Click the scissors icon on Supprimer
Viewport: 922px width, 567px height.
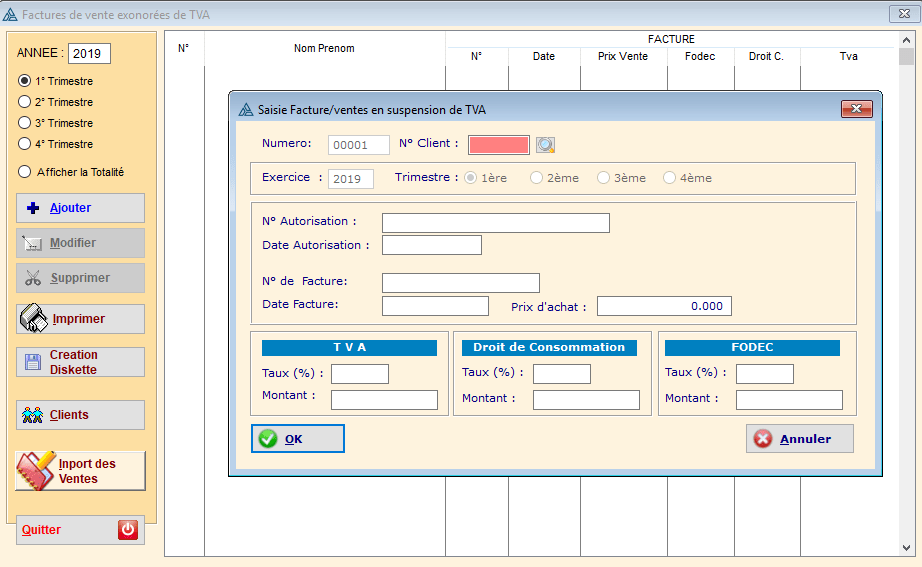pyautogui.click(x=33, y=278)
